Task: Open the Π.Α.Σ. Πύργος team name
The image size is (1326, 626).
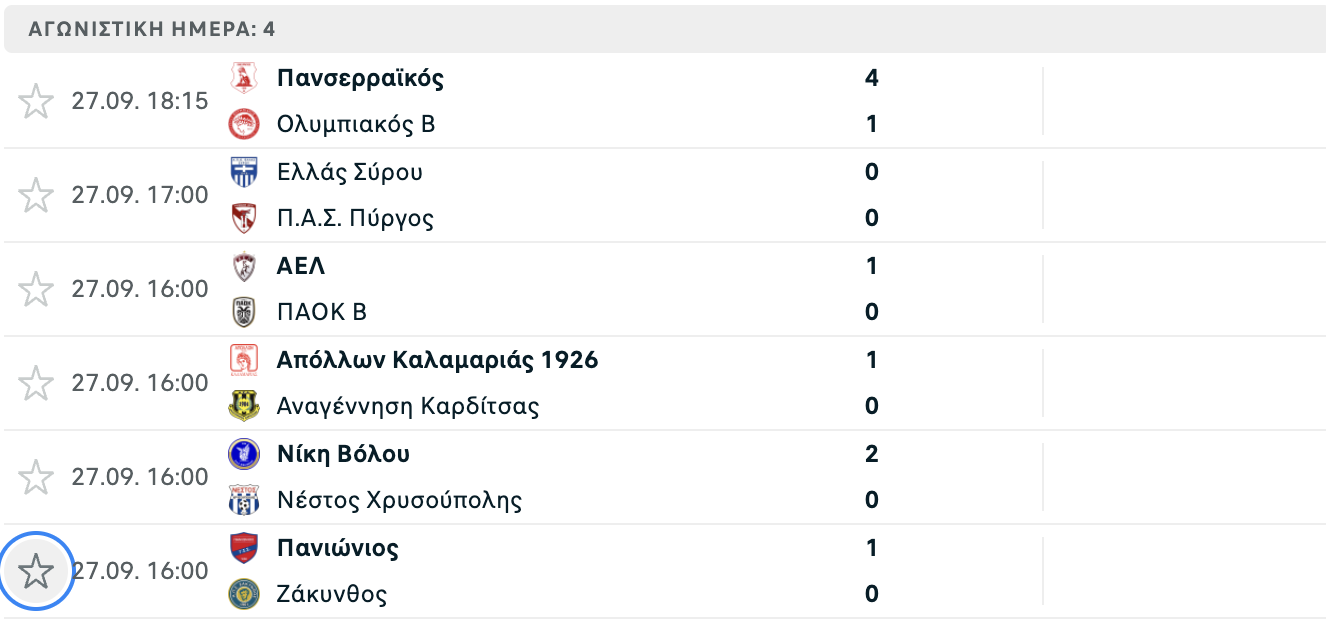Action: [x=355, y=218]
